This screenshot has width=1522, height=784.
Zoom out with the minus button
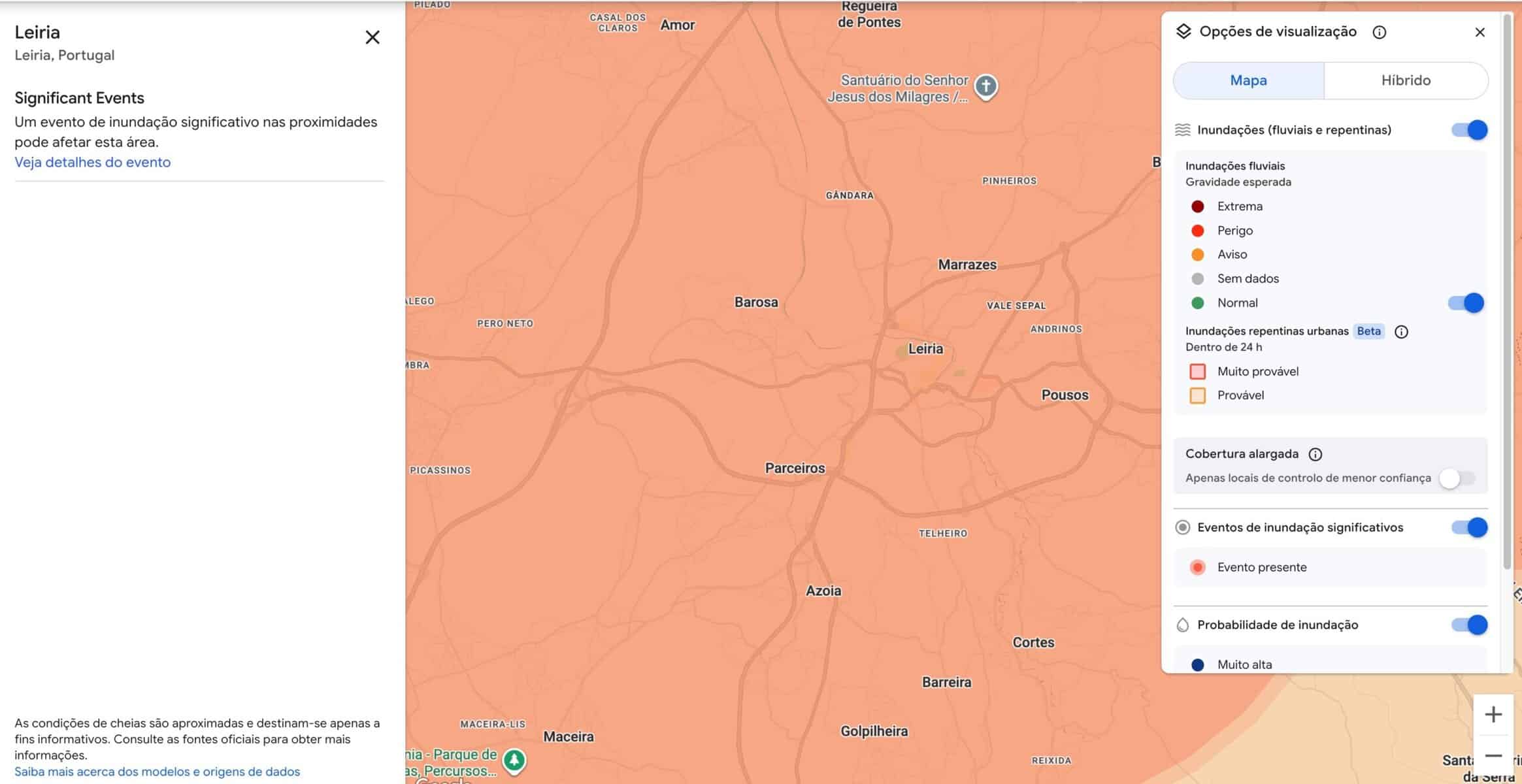(1493, 756)
